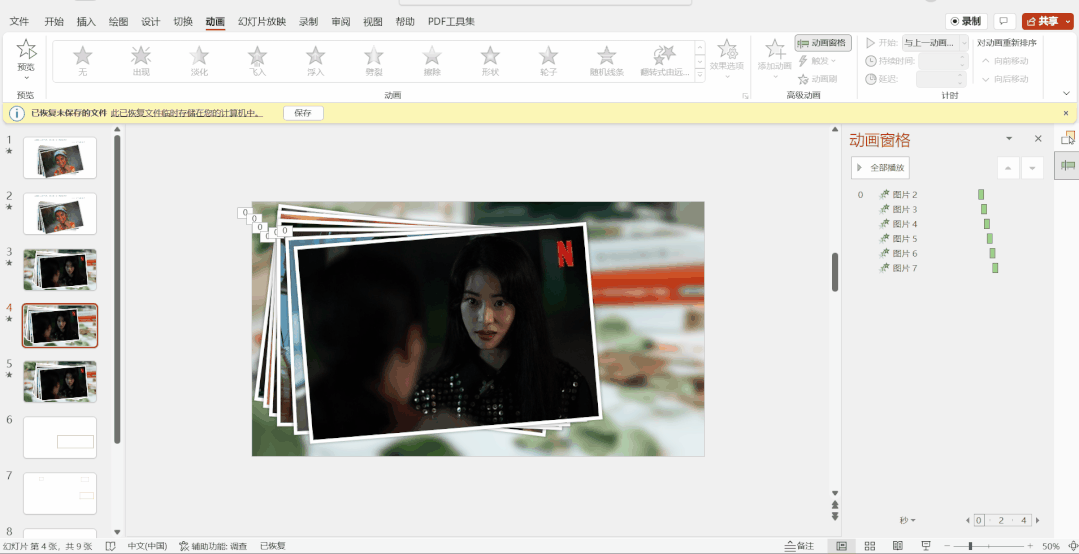1079x554 pixels.
Task: Open the 秒 (Seconds) timeline dropdown
Action: 908,520
